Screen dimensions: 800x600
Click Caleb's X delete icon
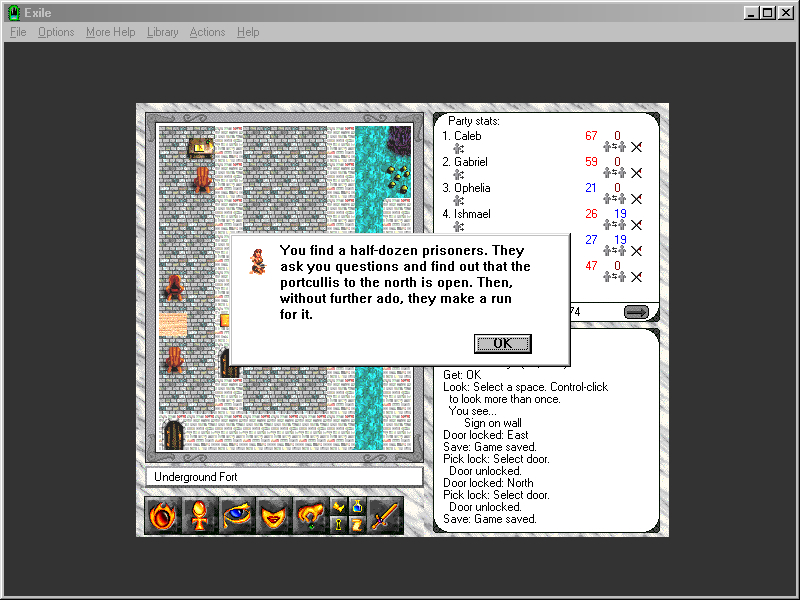pyautogui.click(x=636, y=147)
